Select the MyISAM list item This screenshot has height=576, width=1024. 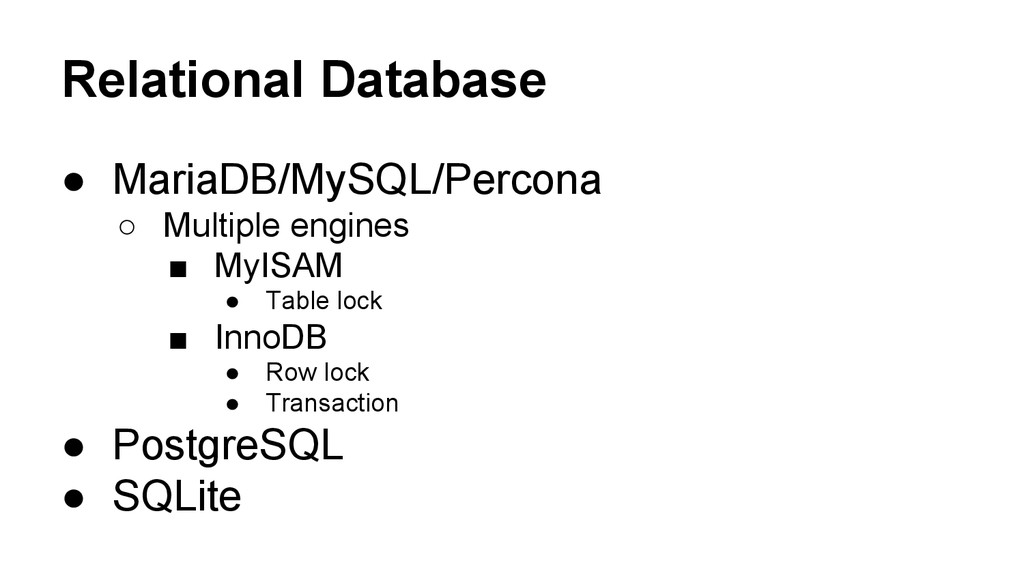point(278,266)
